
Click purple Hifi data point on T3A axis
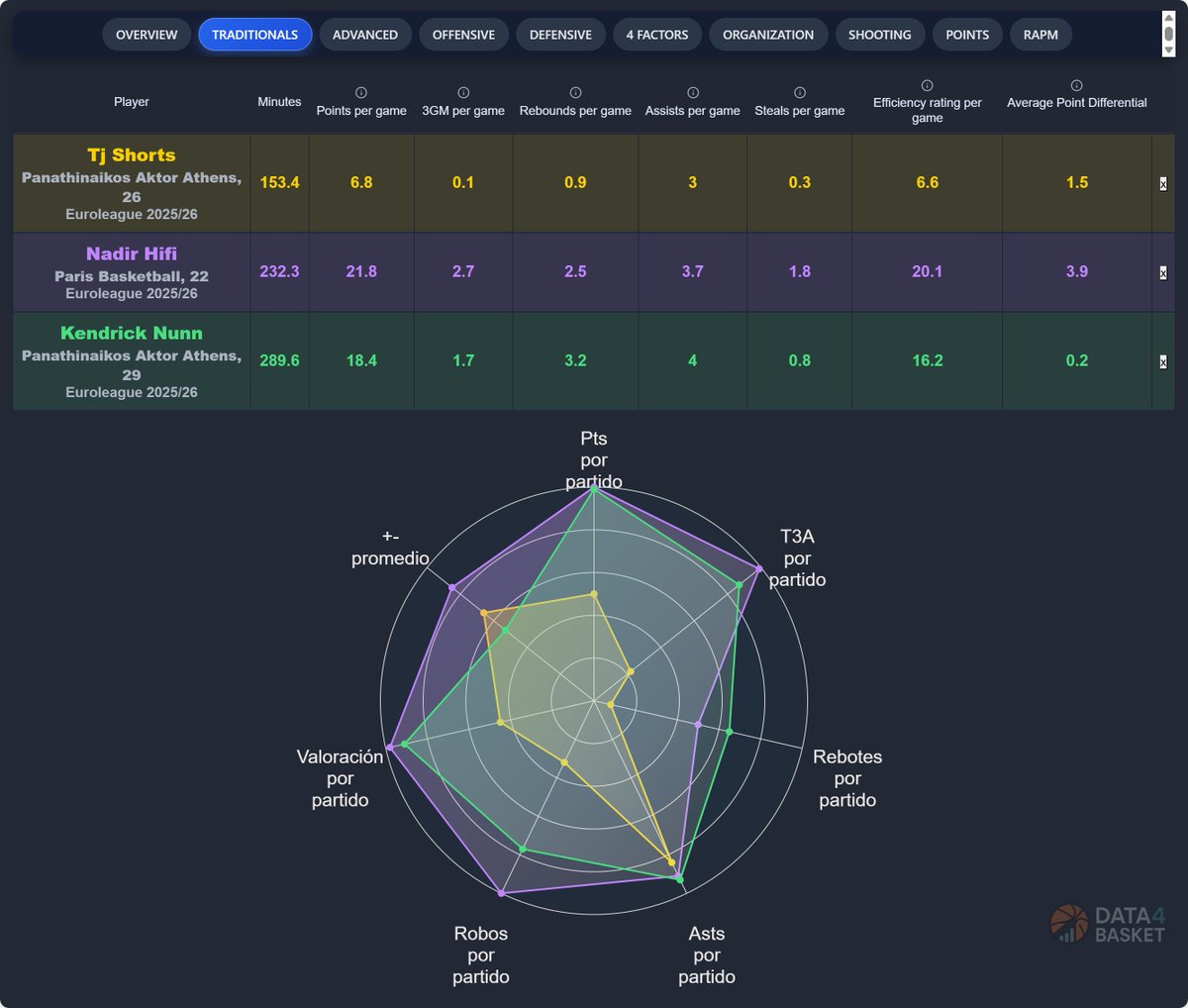point(759,569)
